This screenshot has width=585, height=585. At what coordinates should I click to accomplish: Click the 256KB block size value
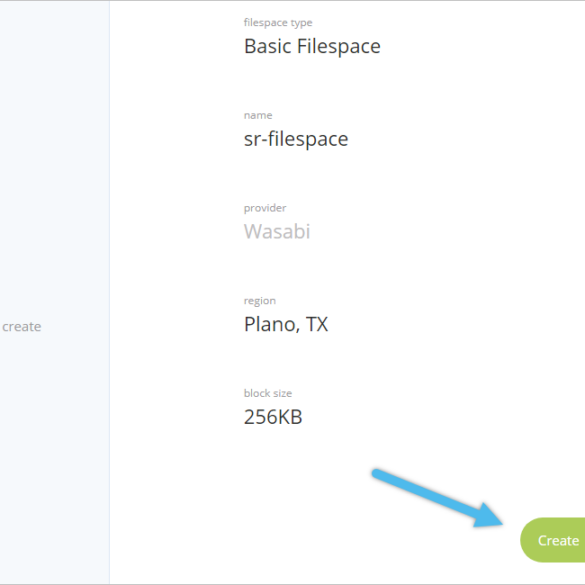[273, 417]
